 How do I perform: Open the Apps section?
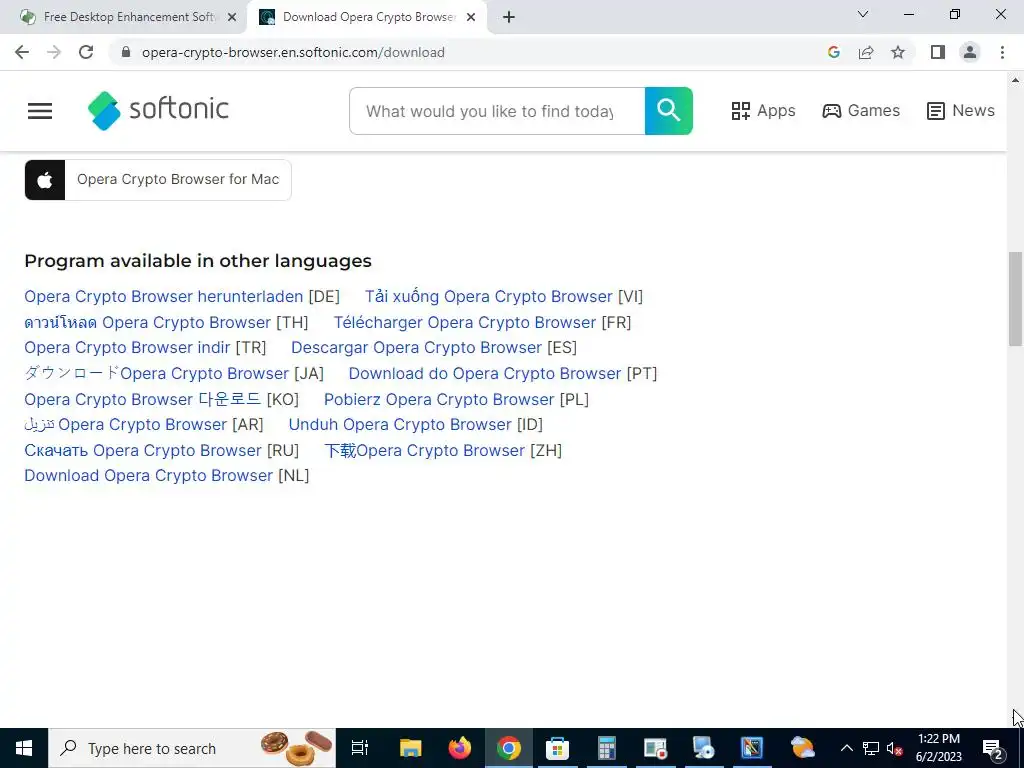pos(763,111)
